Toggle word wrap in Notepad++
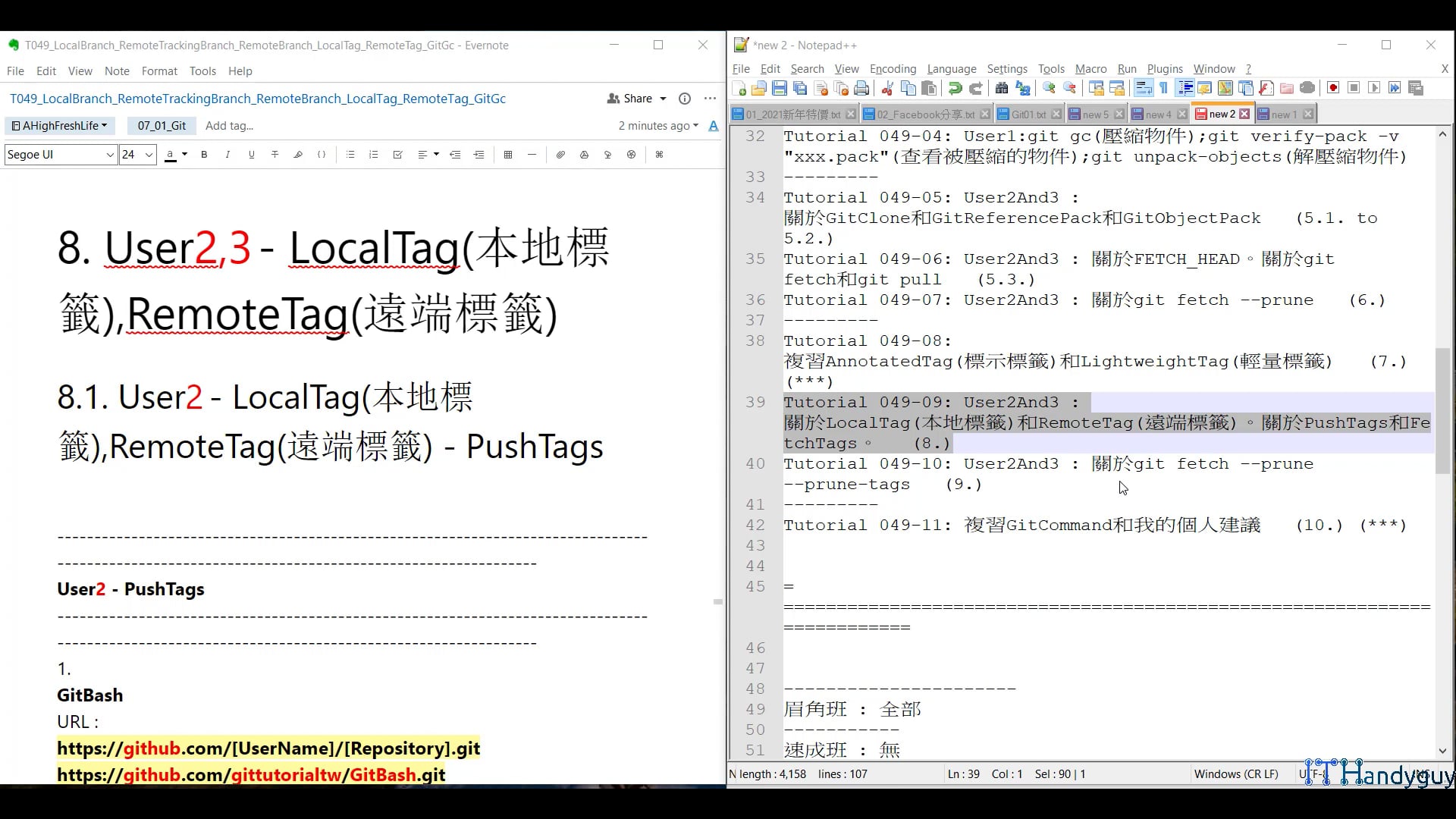 [x=1143, y=88]
